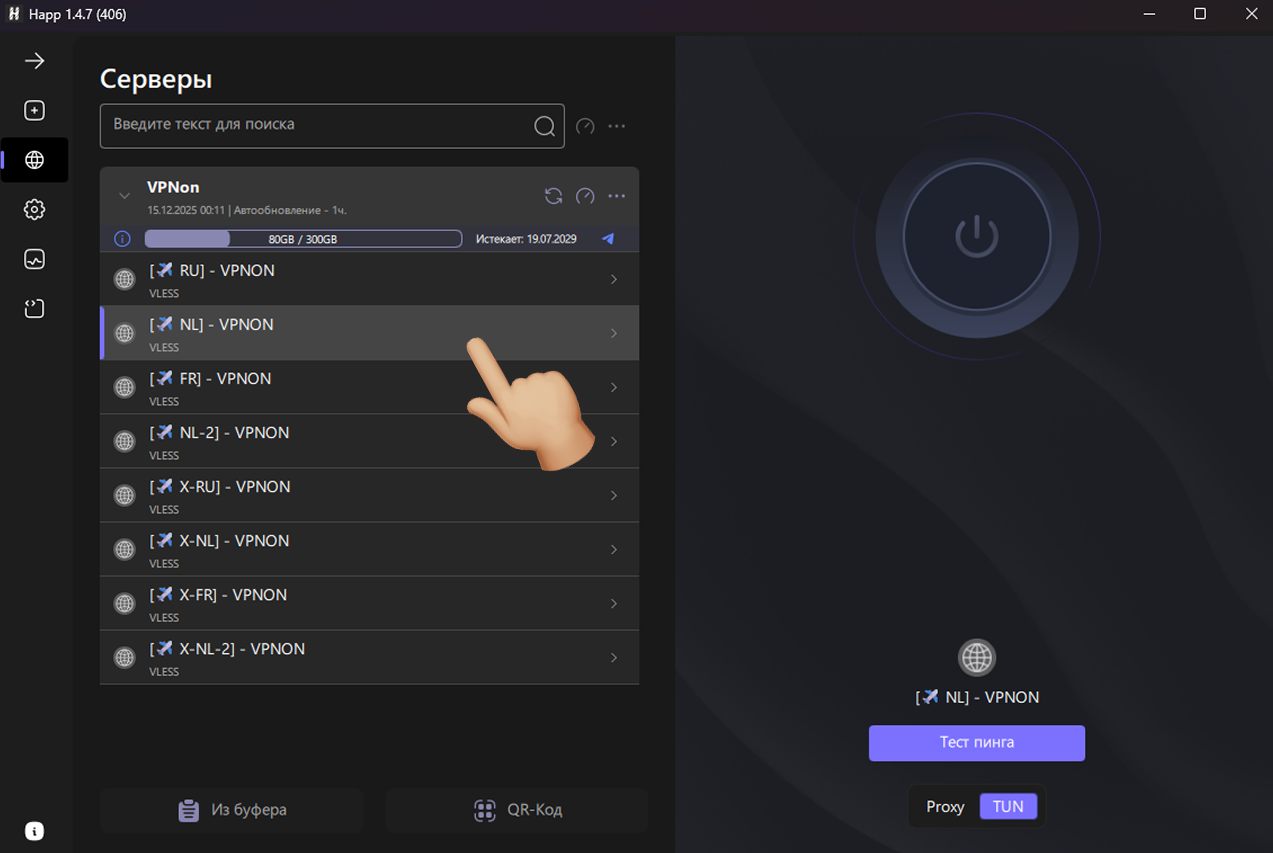
Task: Click the Happ logo in title bar
Action: [14, 14]
